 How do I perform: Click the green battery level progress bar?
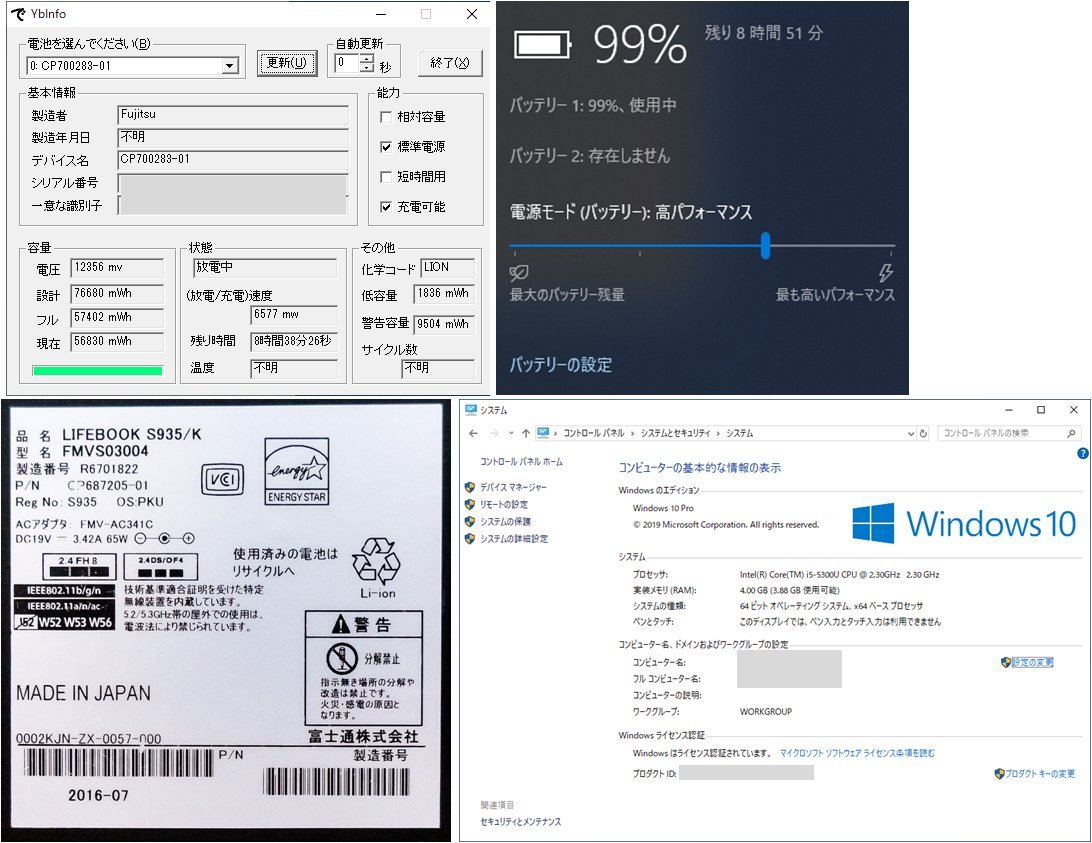98,371
